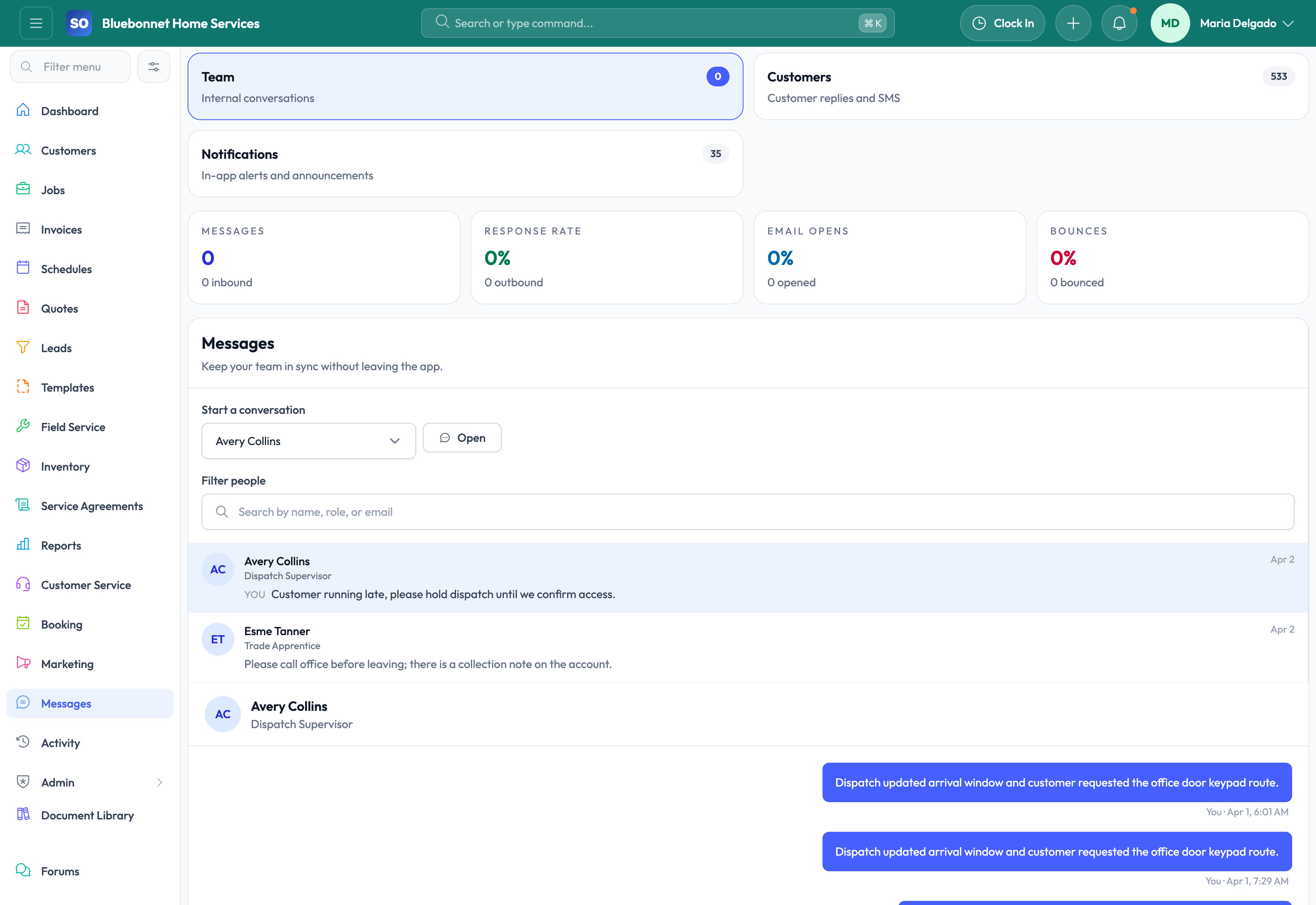Click the Inventory box icon
This screenshot has width=1316, height=905.
(23, 466)
